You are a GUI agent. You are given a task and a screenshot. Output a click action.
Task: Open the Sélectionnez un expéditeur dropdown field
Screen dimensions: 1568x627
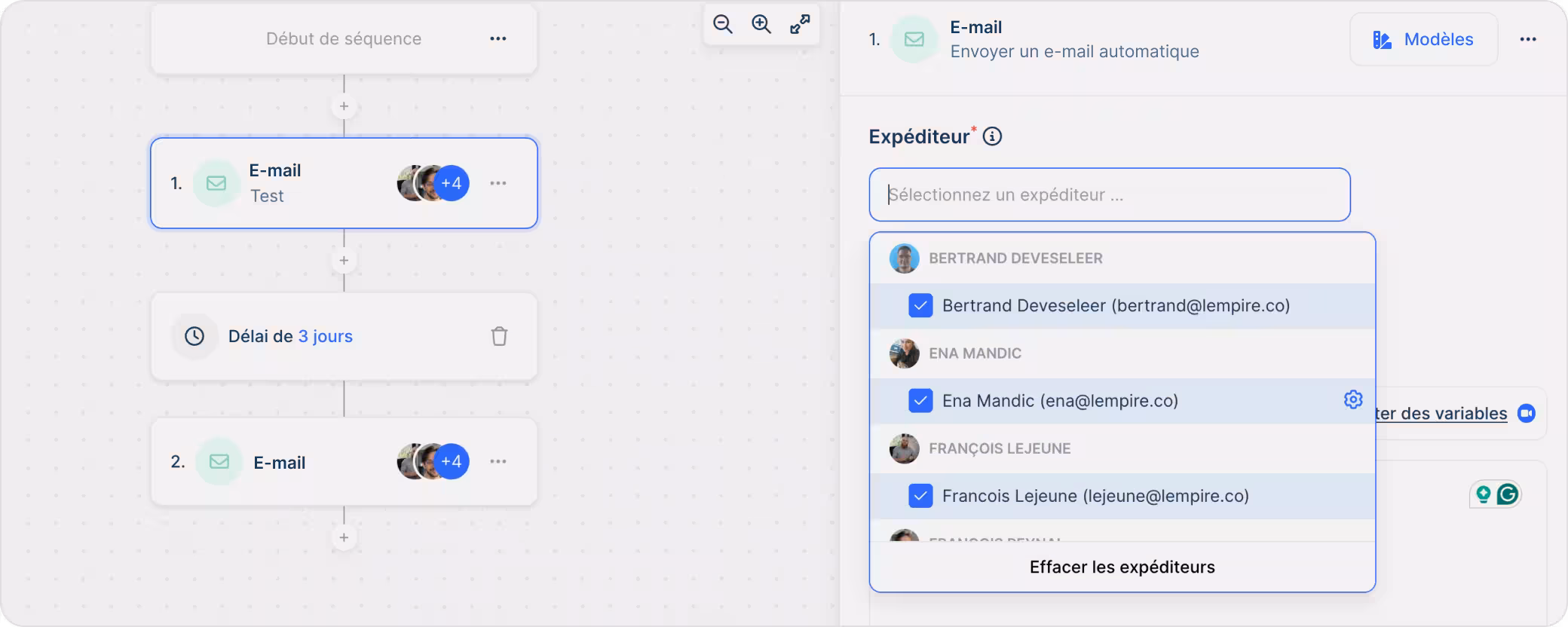(x=1109, y=194)
